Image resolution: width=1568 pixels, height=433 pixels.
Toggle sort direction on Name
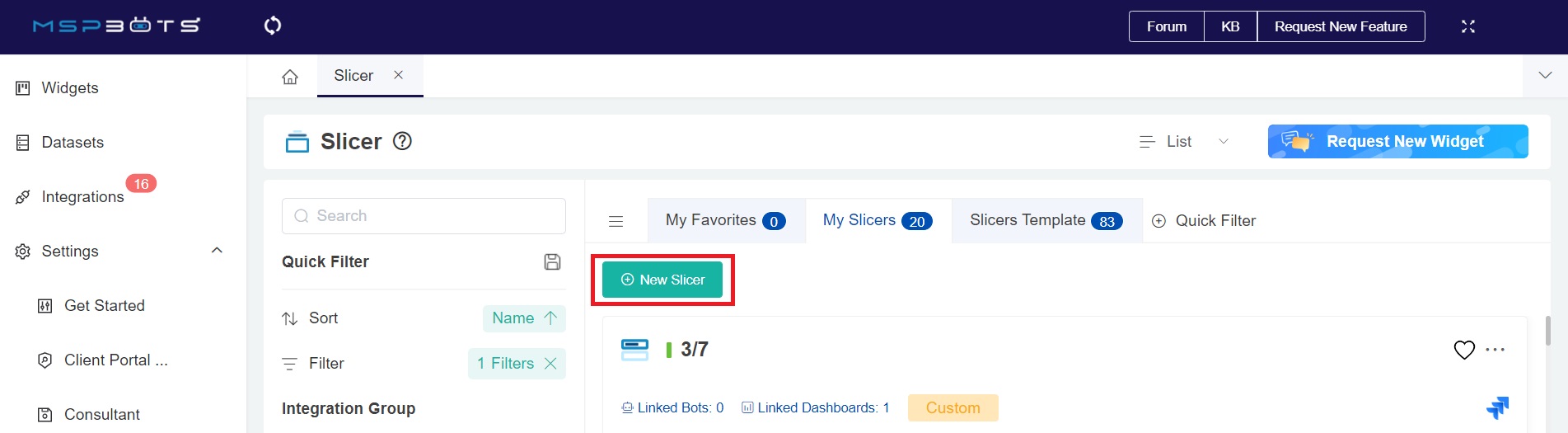[x=550, y=318]
